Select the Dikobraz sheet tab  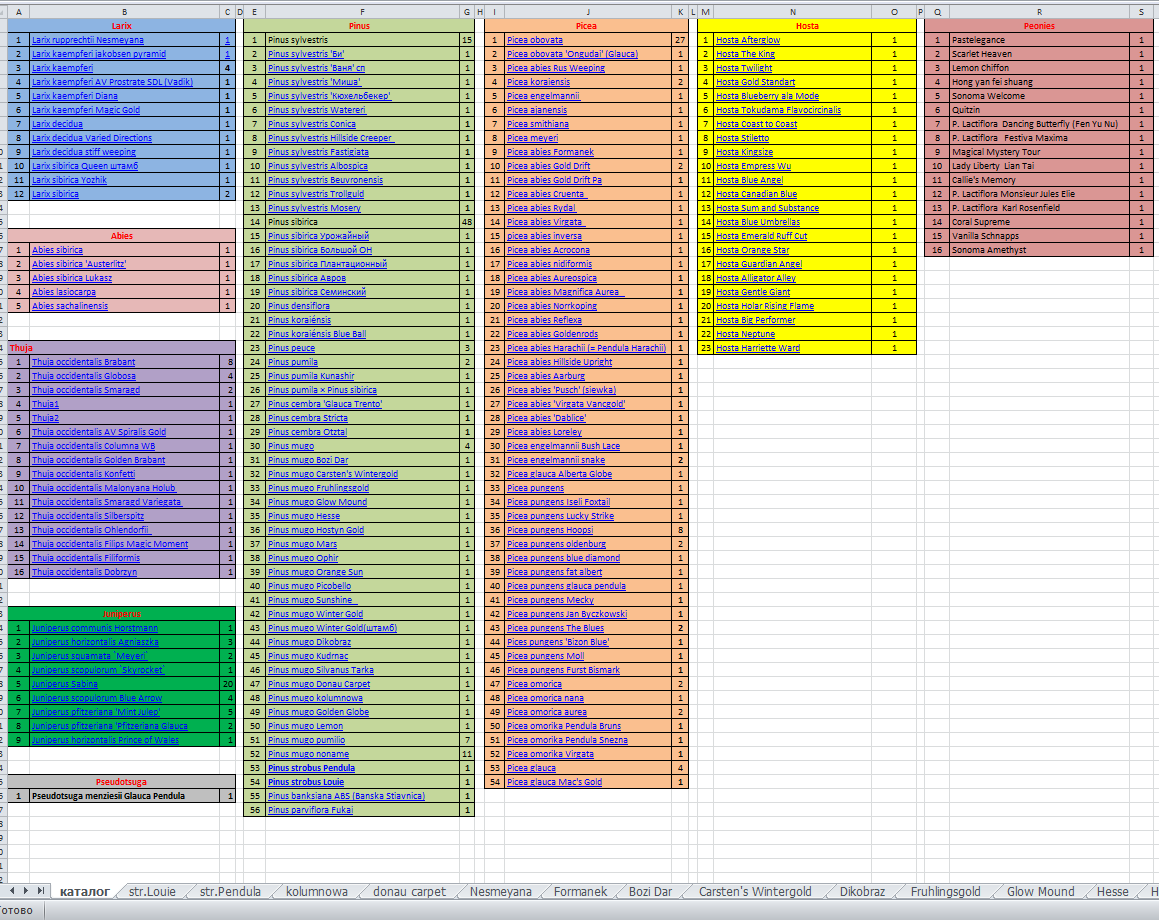pyautogui.click(x=862, y=891)
